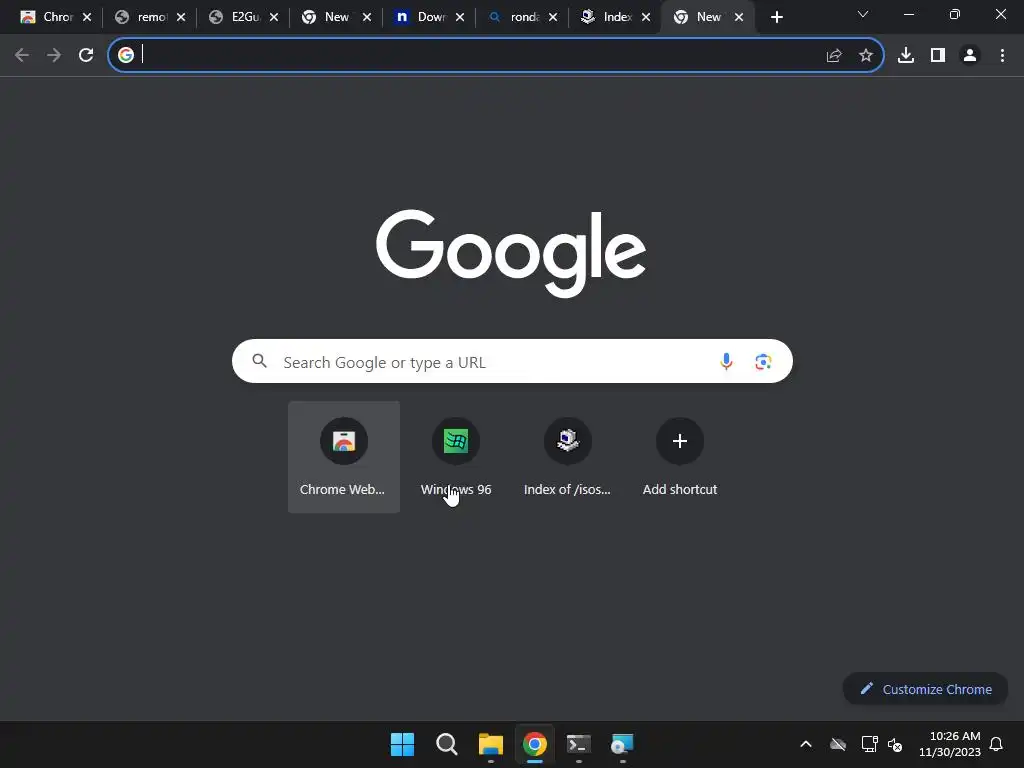Close the Down tab
The width and height of the screenshot is (1024, 768).
coord(460,17)
